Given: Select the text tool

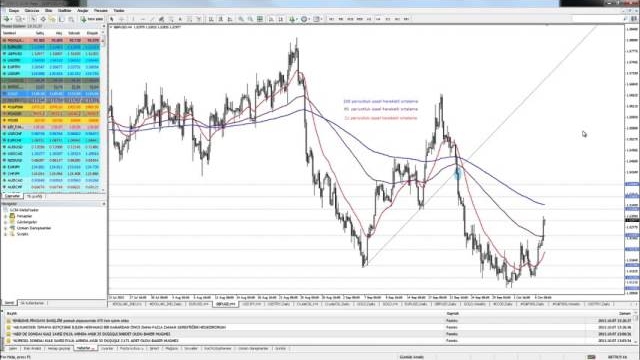Looking at the screenshot, I should click(x=180, y=19).
